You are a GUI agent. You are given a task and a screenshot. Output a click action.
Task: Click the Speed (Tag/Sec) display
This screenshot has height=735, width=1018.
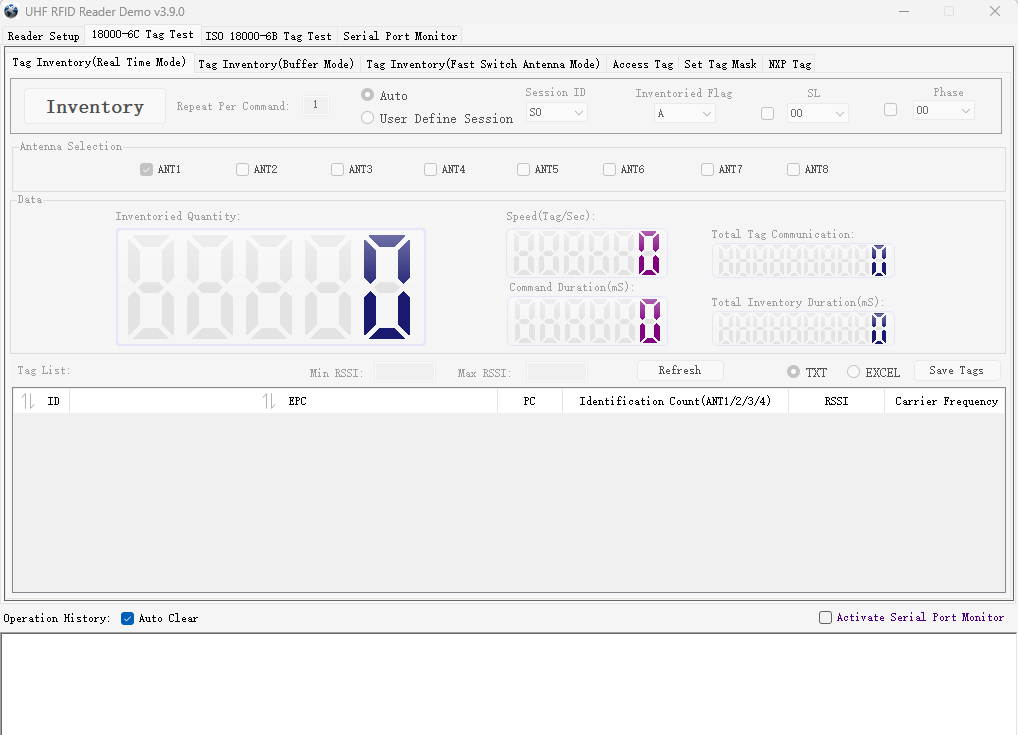pyautogui.click(x=587, y=253)
